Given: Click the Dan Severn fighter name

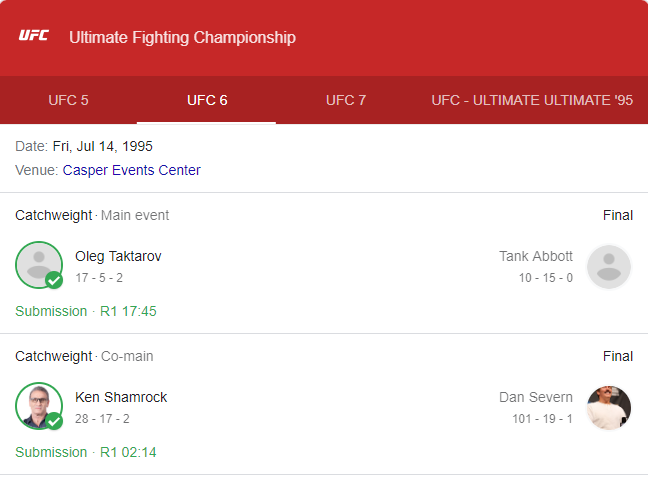Looking at the screenshot, I should tap(536, 397).
